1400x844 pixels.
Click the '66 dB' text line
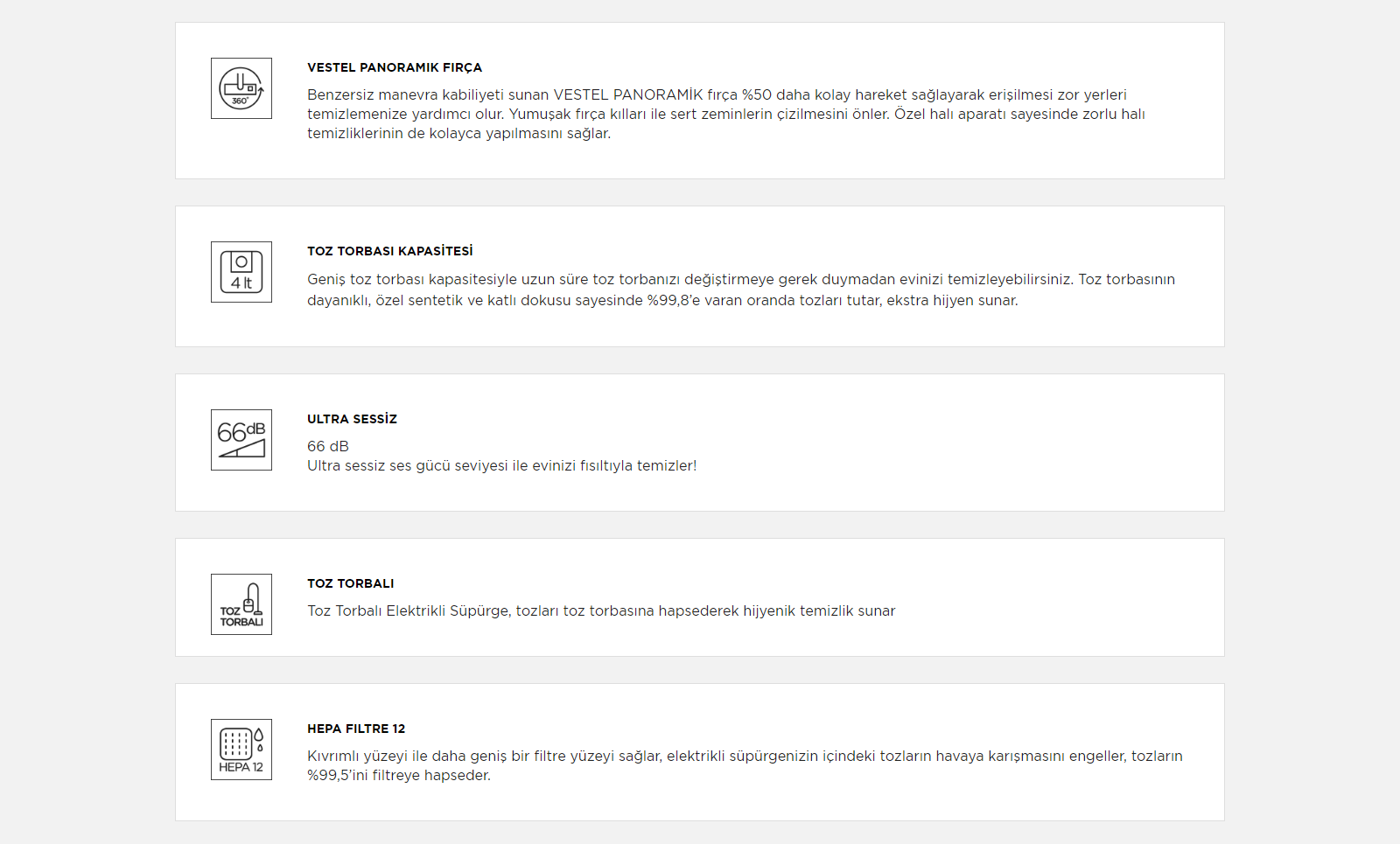click(328, 446)
